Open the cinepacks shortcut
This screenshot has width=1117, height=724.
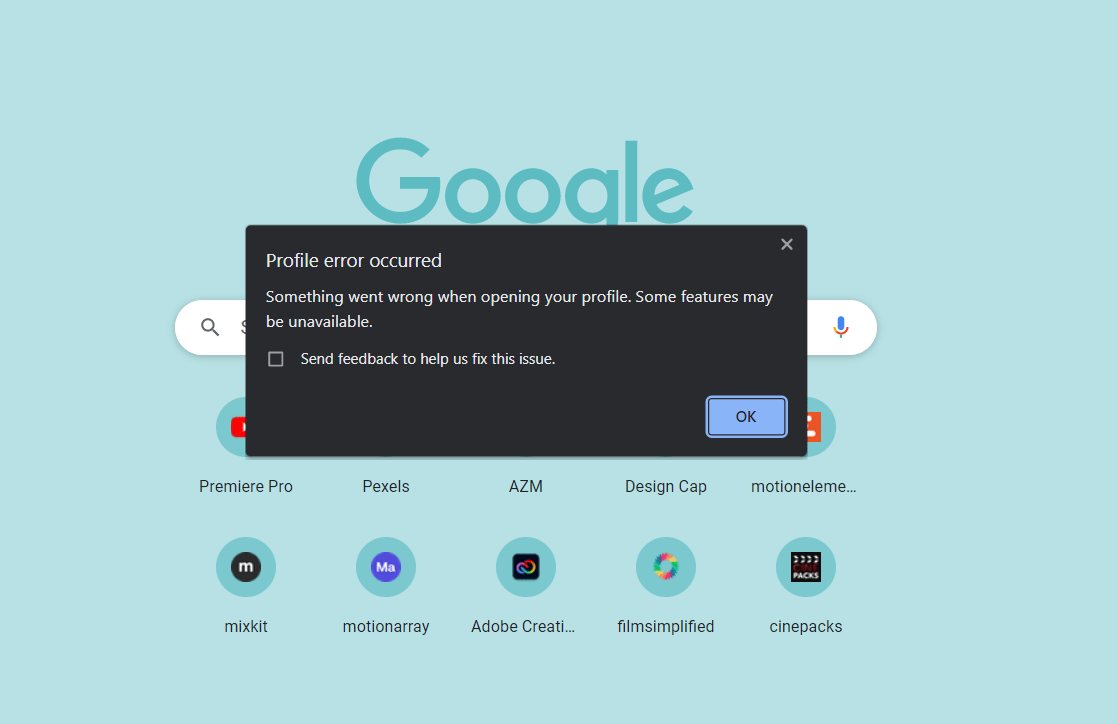pyautogui.click(x=806, y=566)
